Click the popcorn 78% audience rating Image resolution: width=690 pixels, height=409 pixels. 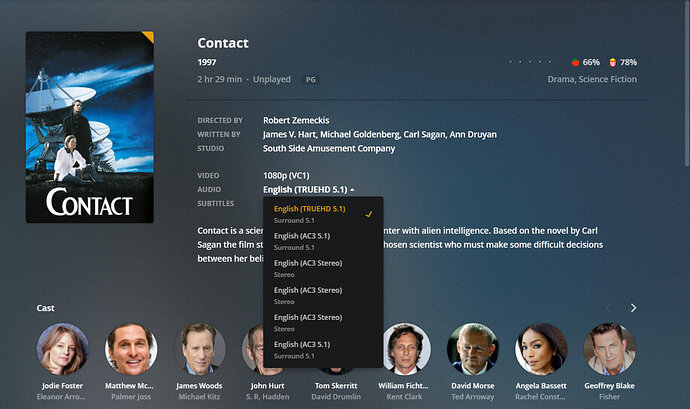623,63
